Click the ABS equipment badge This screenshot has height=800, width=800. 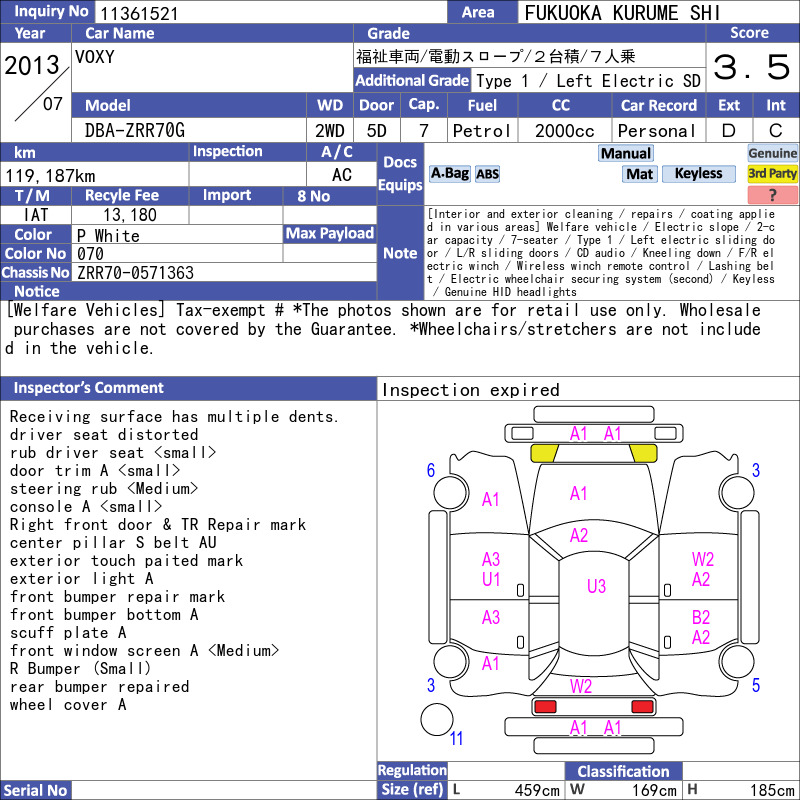pos(487,174)
